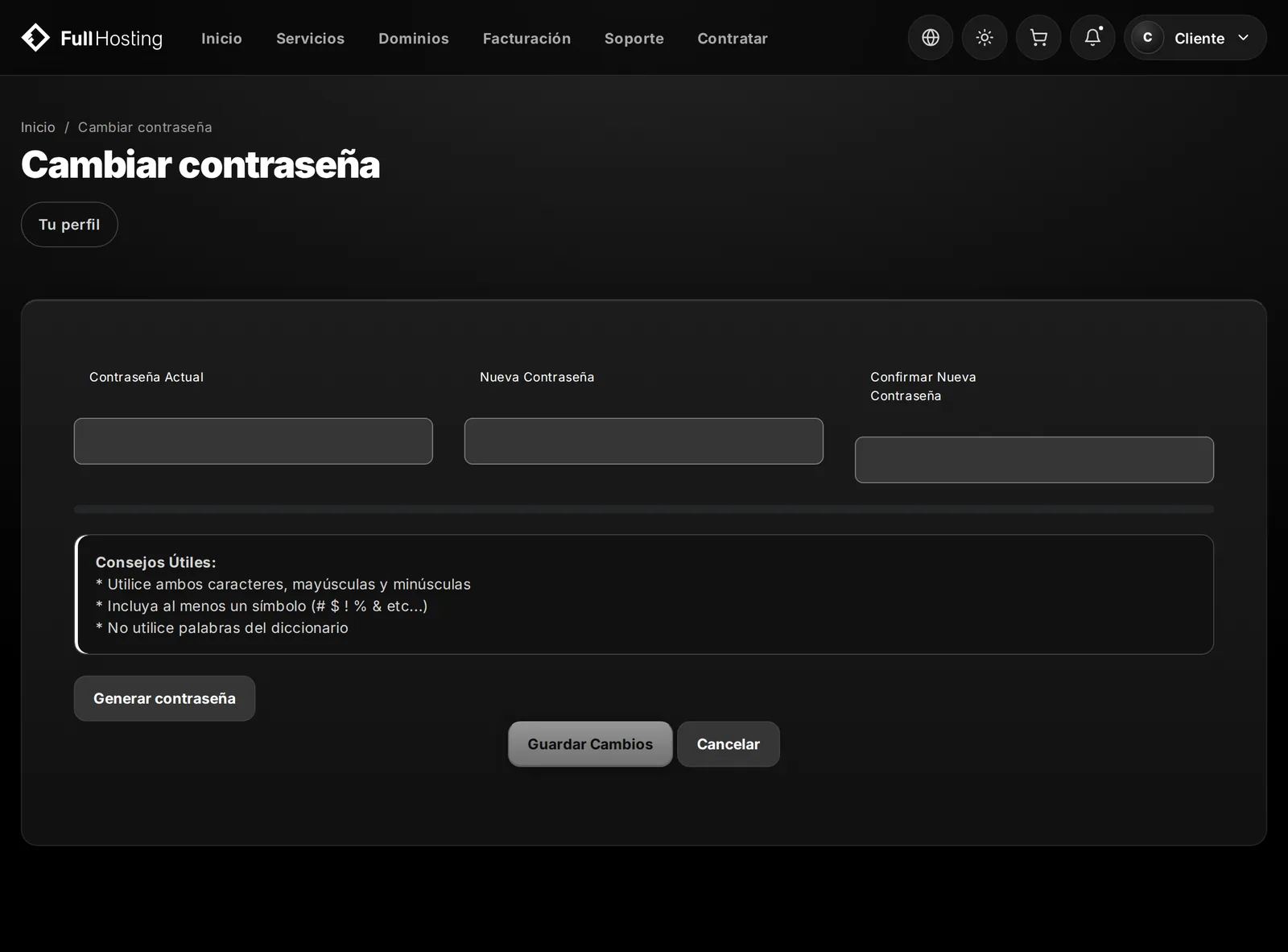Viewport: 1288px width, 952px height.
Task: Click the Consejos Útiles heading
Action: [156, 562]
